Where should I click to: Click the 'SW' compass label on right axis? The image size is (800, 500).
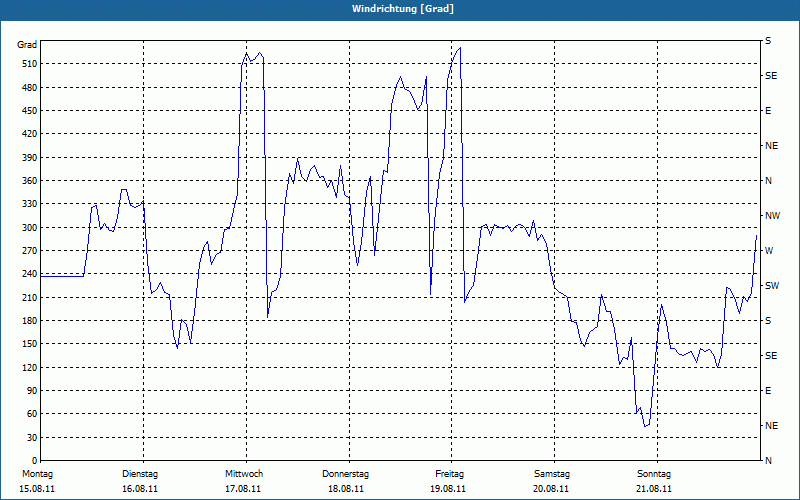click(772, 286)
